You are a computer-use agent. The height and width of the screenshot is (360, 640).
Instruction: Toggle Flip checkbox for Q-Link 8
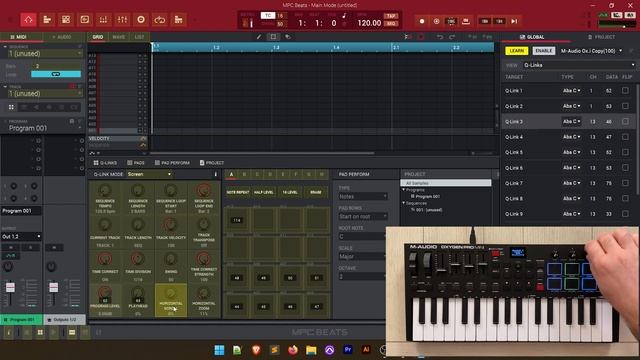point(625,198)
